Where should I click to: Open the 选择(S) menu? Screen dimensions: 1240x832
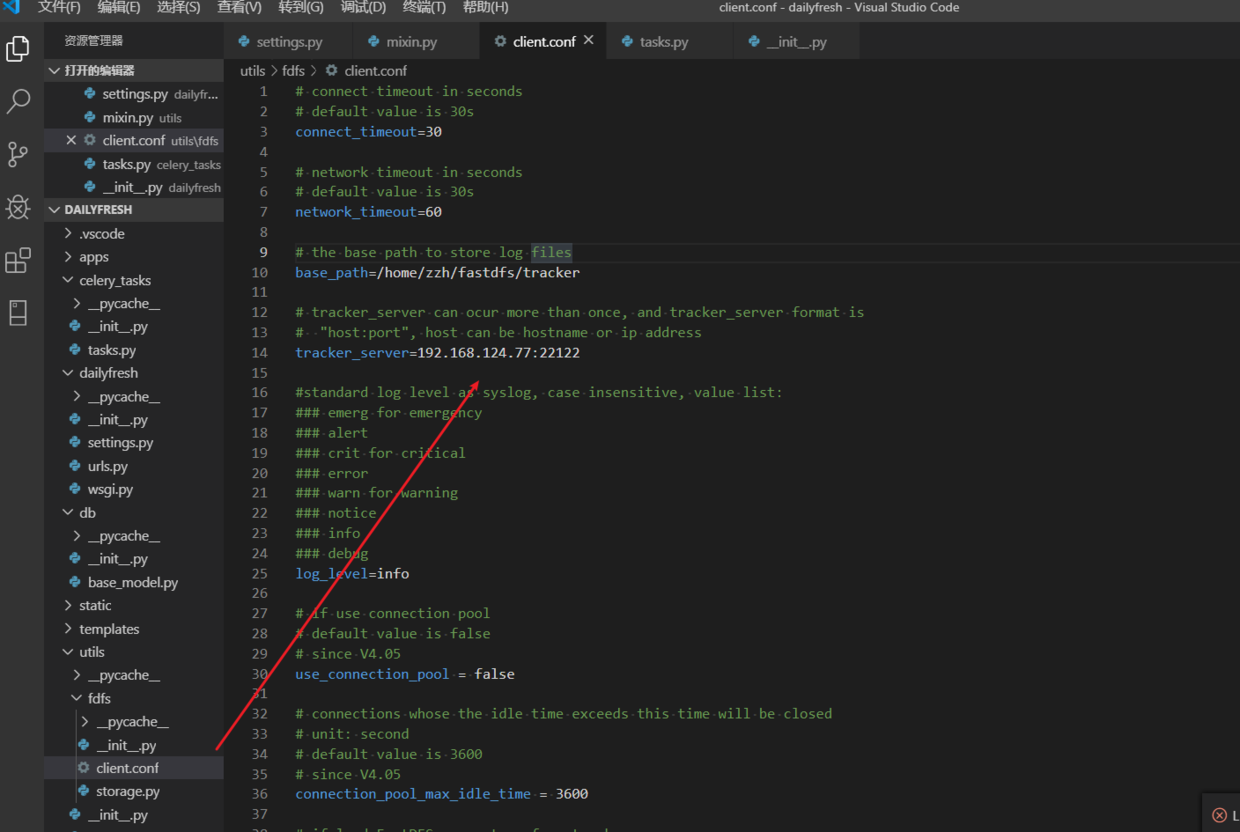click(x=179, y=7)
